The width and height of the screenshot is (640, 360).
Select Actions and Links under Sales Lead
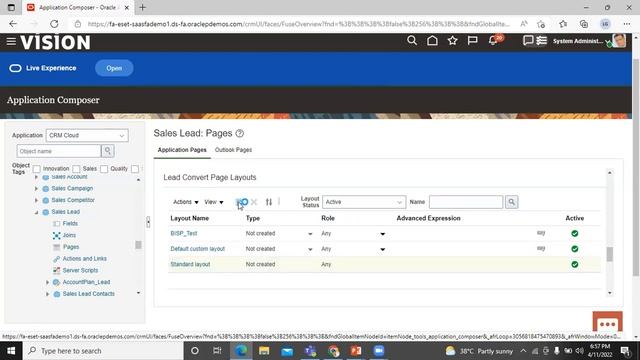tap(84, 259)
